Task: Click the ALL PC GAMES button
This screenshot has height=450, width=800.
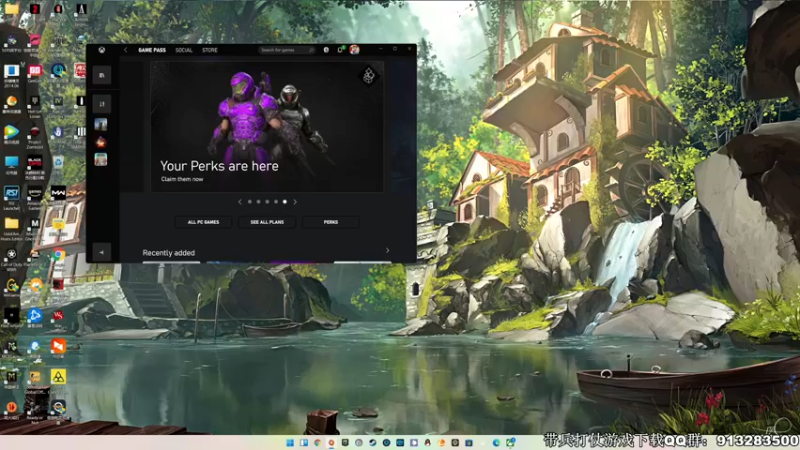Action: click(x=203, y=222)
